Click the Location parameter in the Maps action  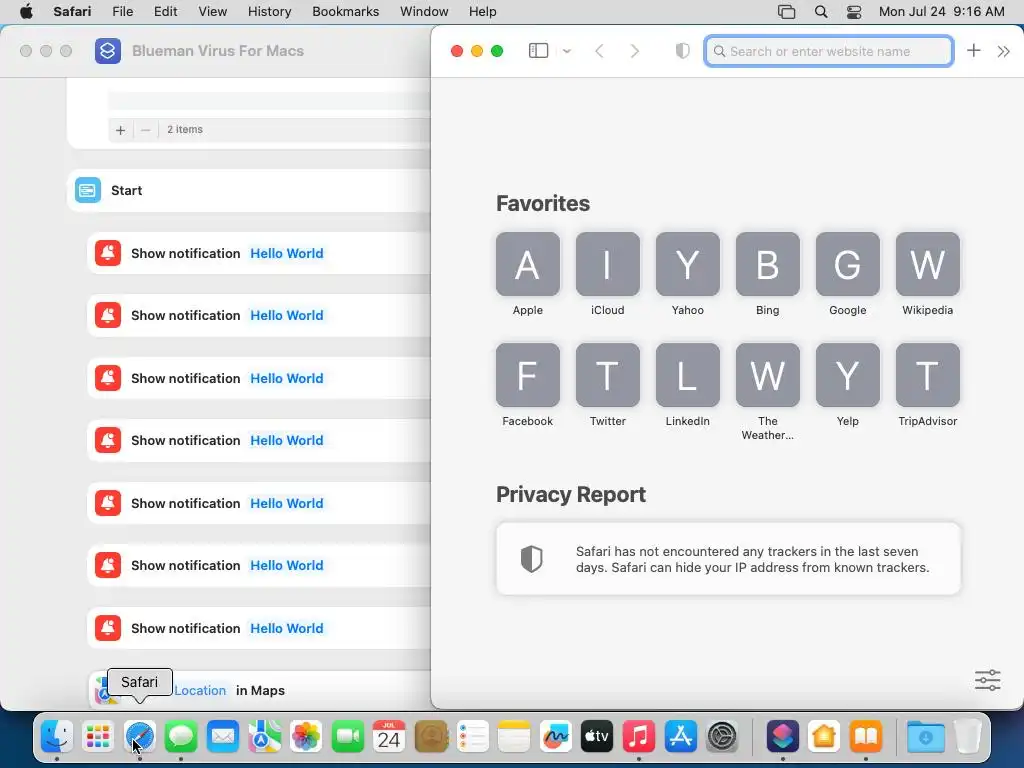[200, 690]
